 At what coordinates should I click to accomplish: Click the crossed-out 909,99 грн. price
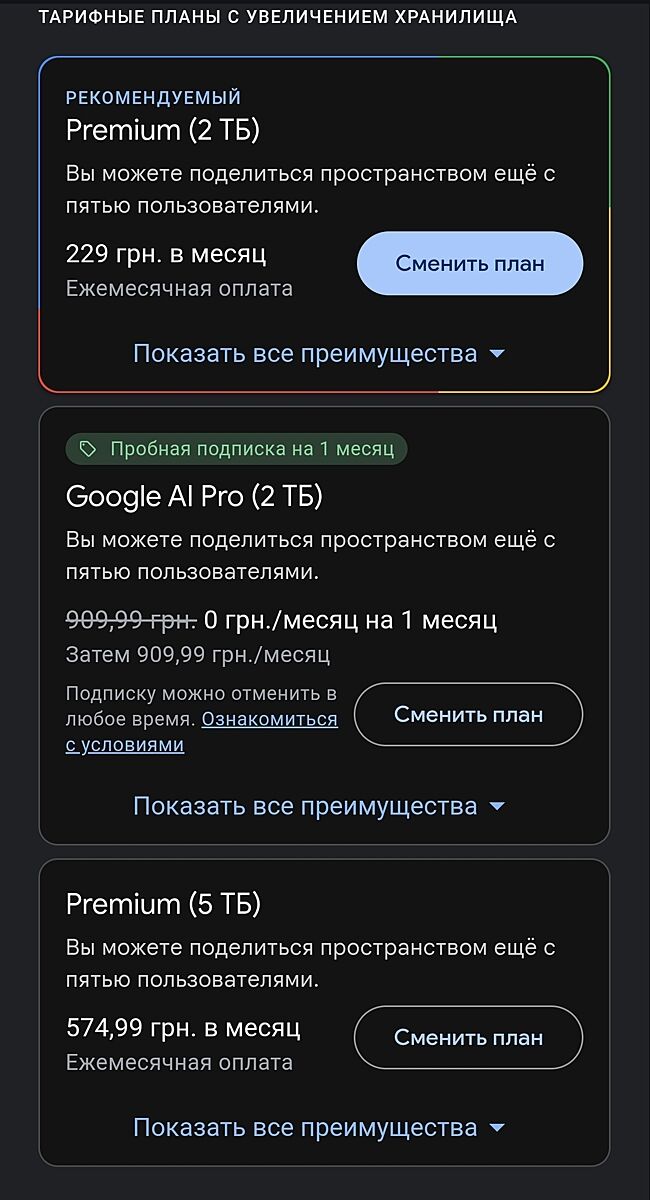pyautogui.click(x=130, y=620)
